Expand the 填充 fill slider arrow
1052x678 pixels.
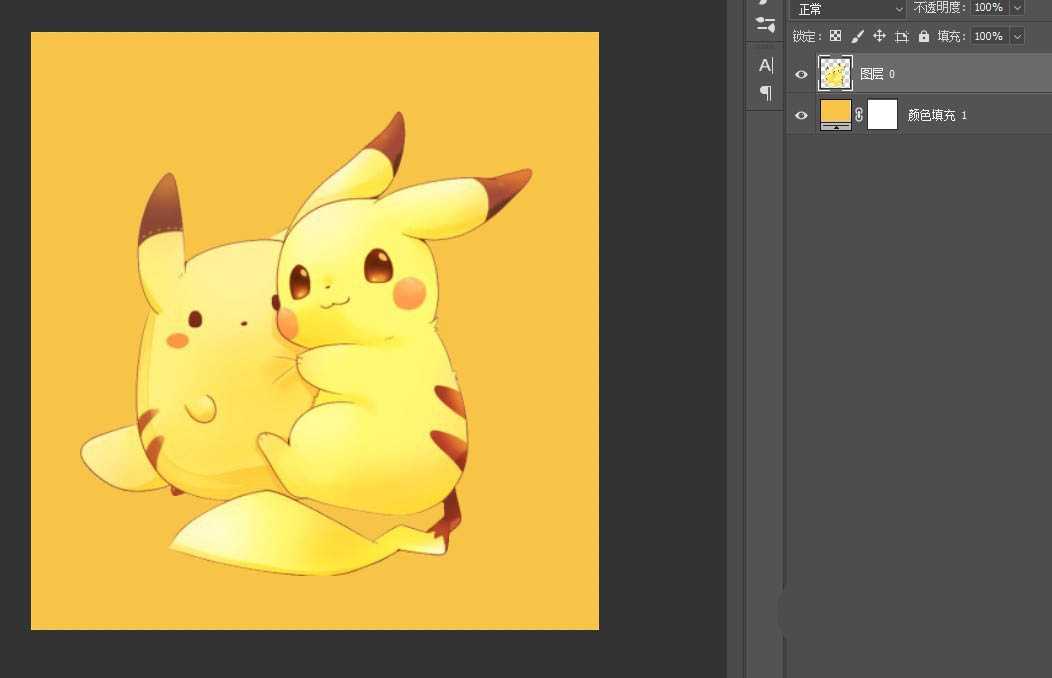pos(1017,36)
